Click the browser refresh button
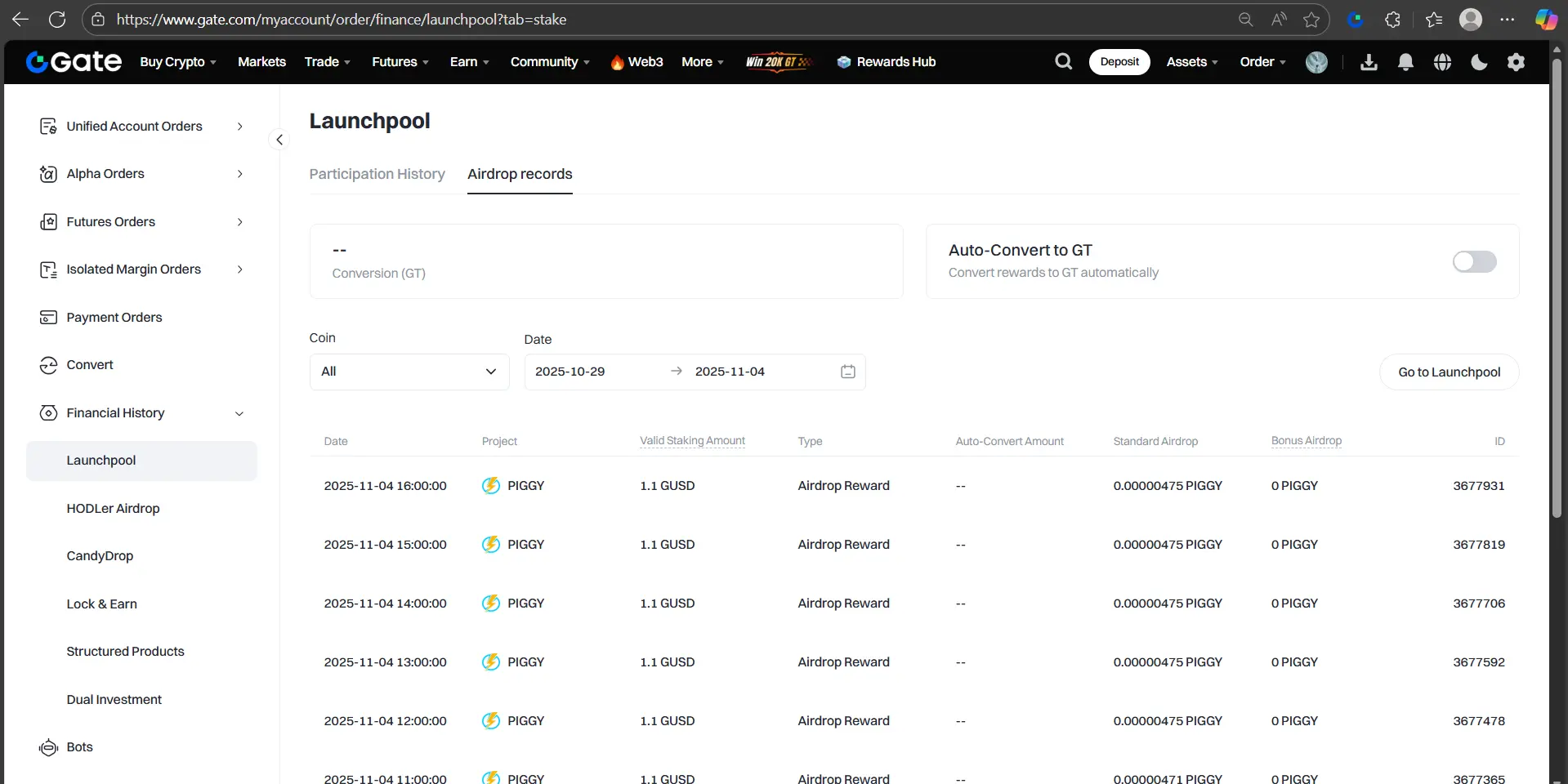Screen dimensions: 1568x784 [x=57, y=20]
